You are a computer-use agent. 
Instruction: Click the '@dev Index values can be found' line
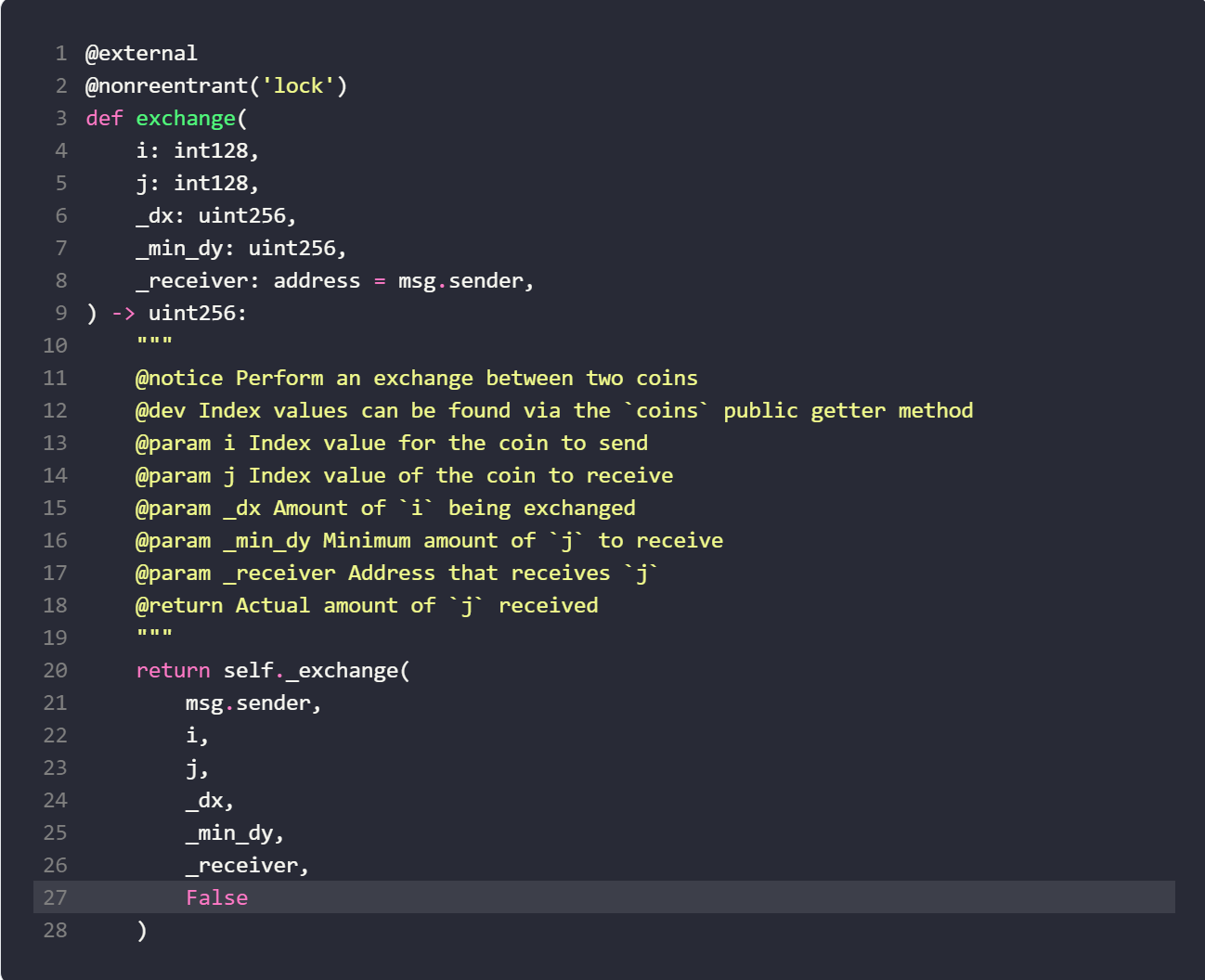[x=554, y=410]
